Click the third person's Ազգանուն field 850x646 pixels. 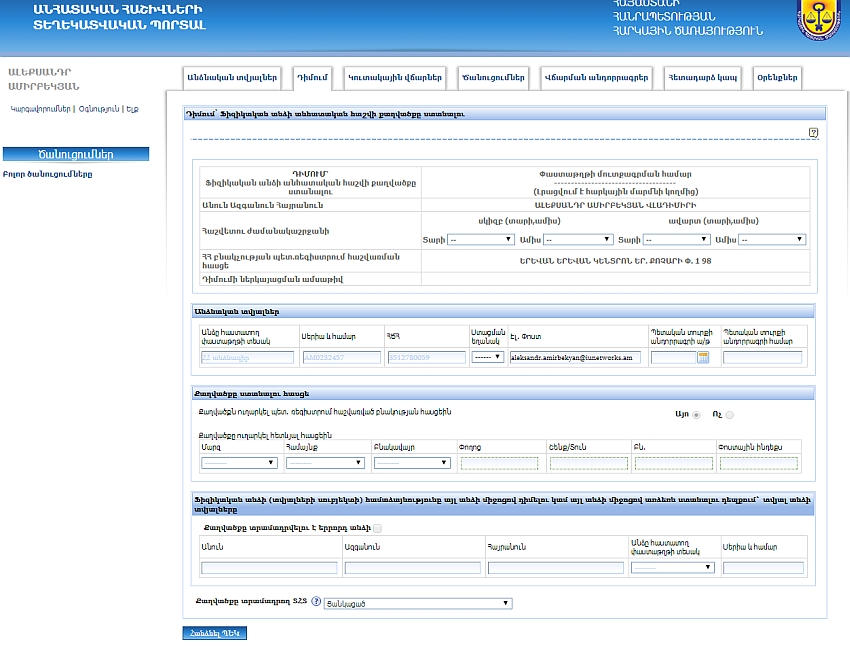tap(413, 568)
